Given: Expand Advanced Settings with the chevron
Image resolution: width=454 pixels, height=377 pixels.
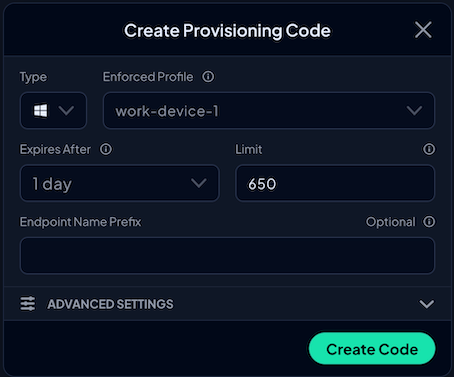Looking at the screenshot, I should pyautogui.click(x=427, y=304).
